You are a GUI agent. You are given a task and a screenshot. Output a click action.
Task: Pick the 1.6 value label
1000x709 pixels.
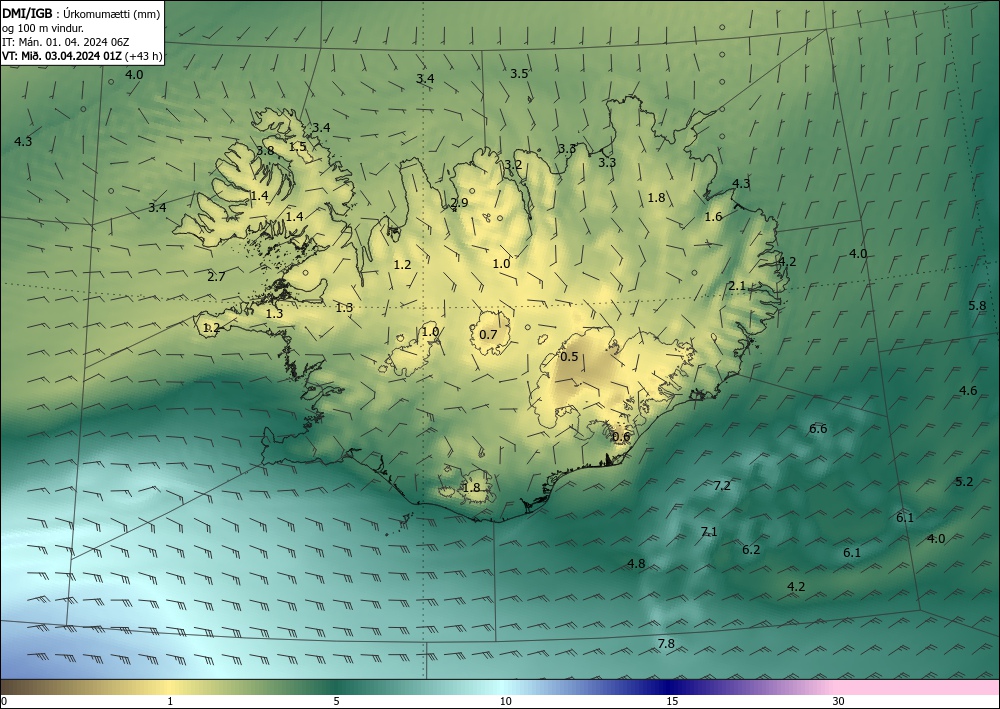[713, 217]
